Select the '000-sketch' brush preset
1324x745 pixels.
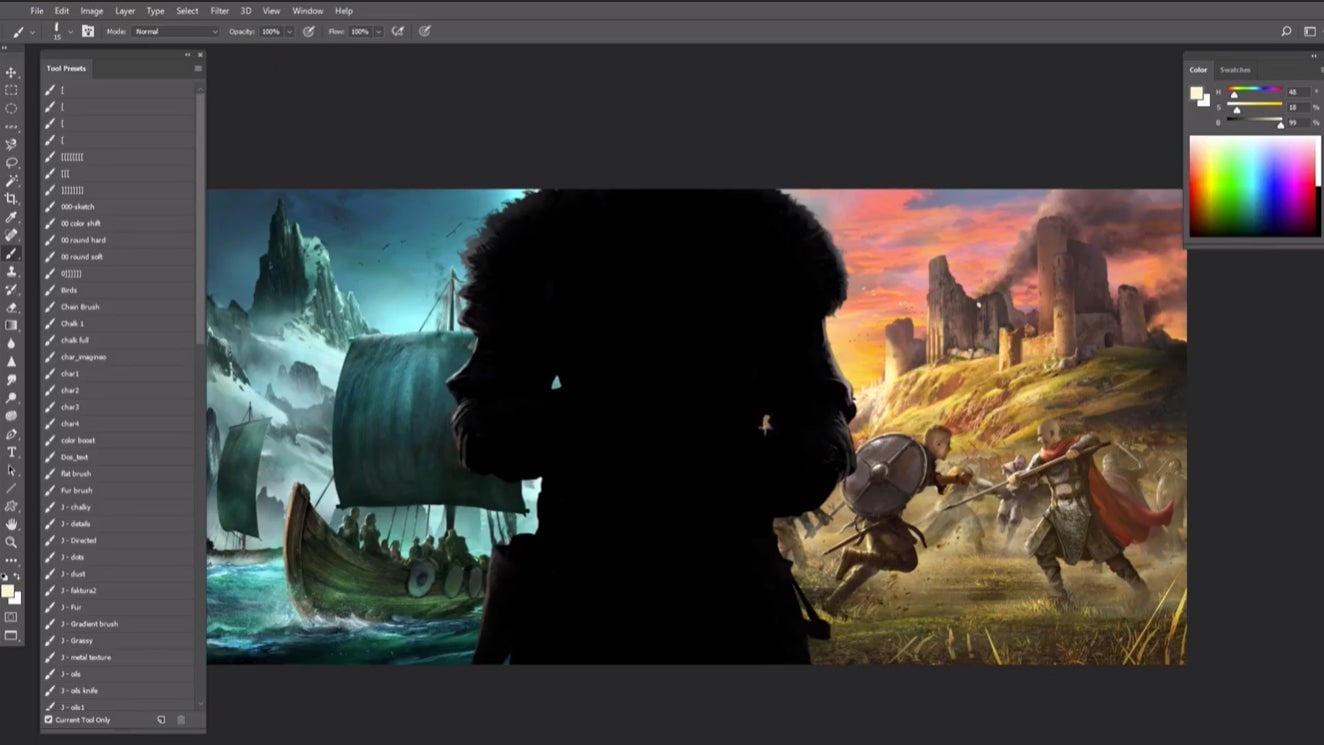(78, 207)
